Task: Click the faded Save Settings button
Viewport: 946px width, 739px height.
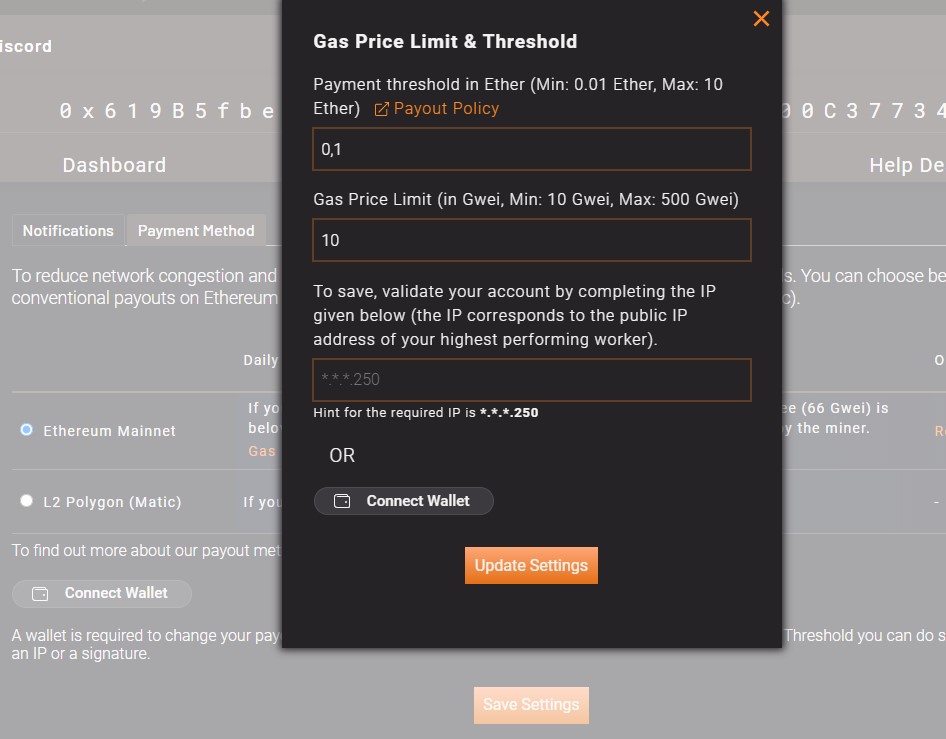Action: (x=531, y=705)
